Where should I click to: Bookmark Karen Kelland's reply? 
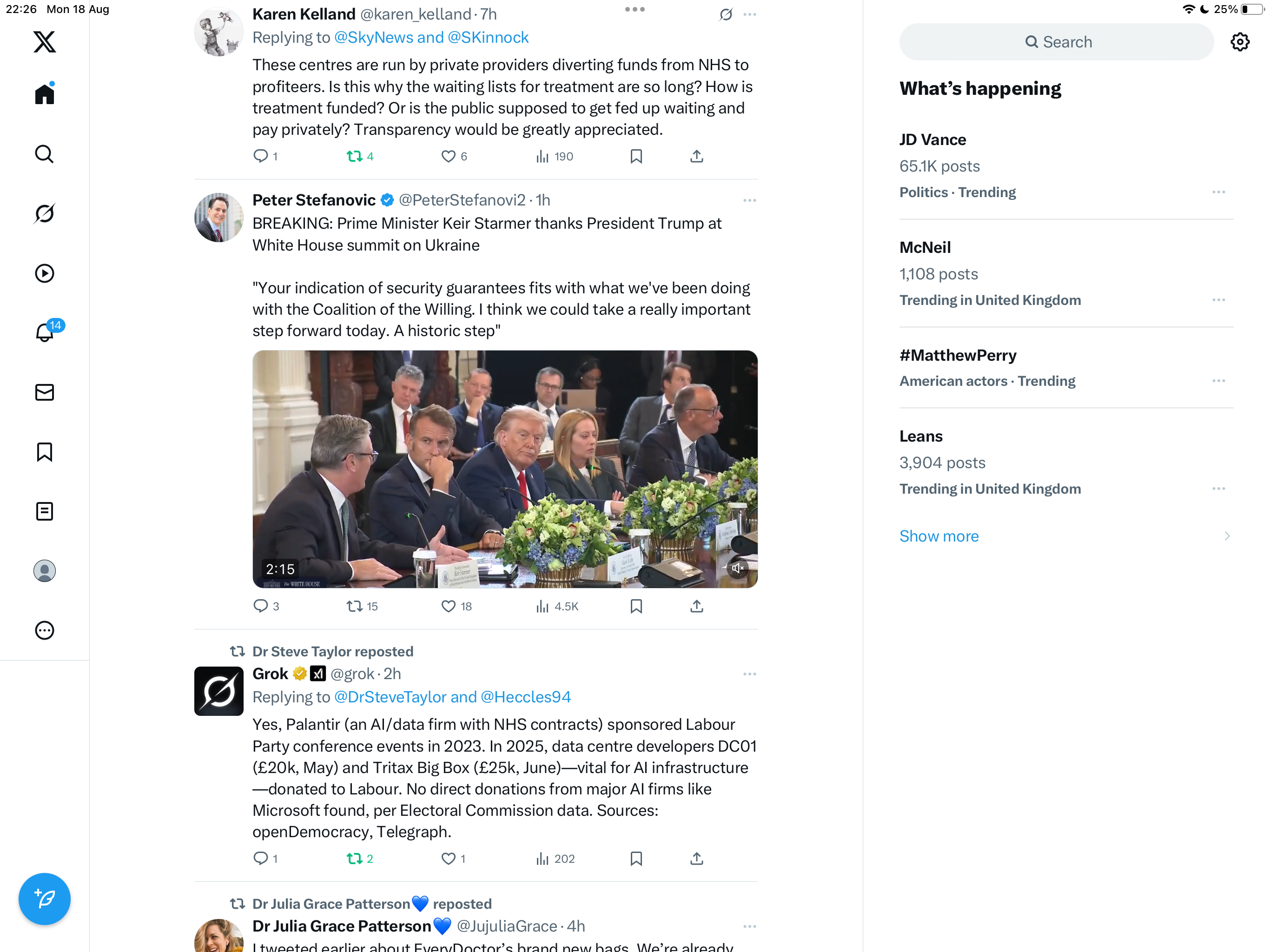636,156
